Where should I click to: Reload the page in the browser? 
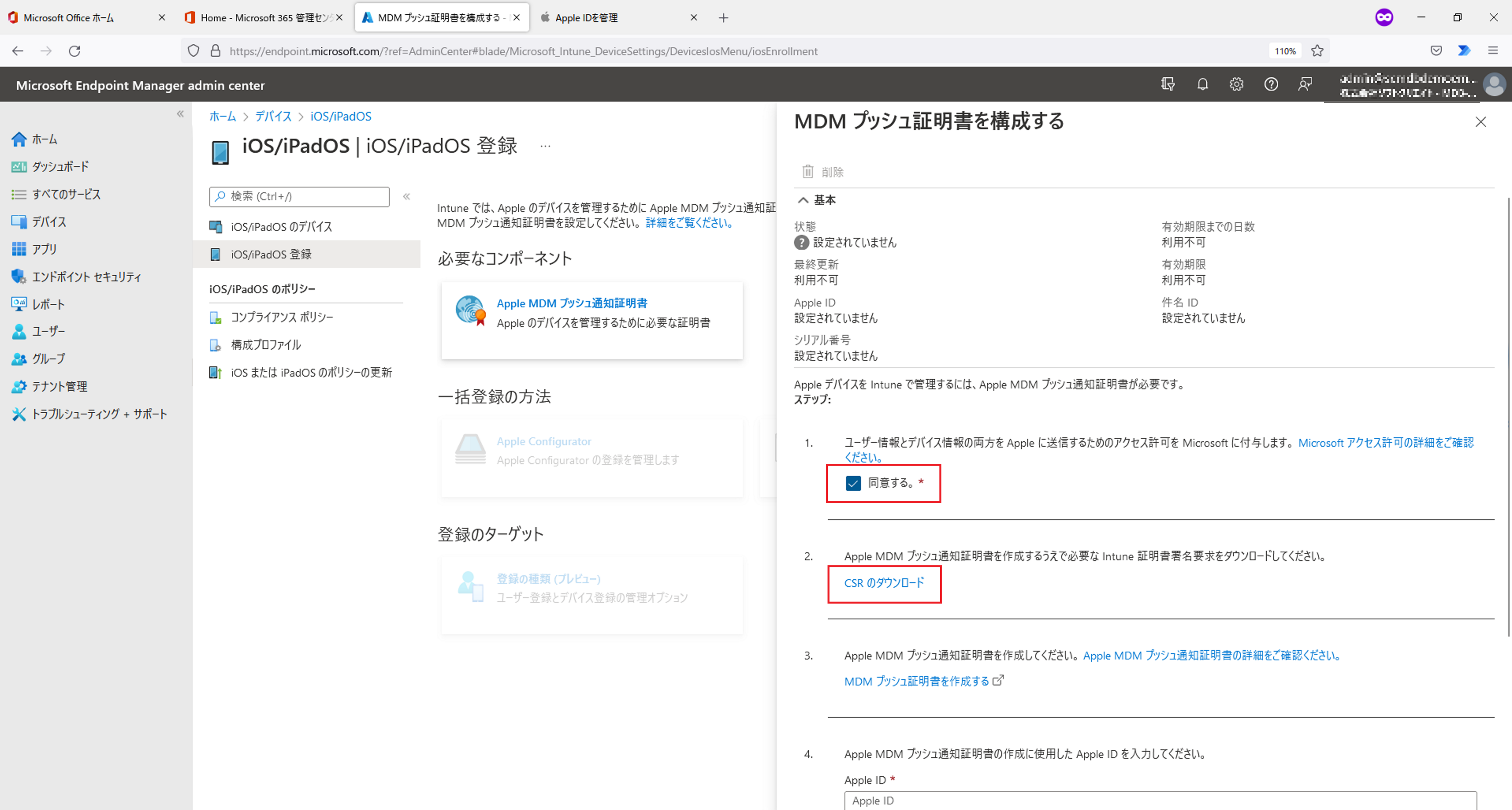coord(74,51)
